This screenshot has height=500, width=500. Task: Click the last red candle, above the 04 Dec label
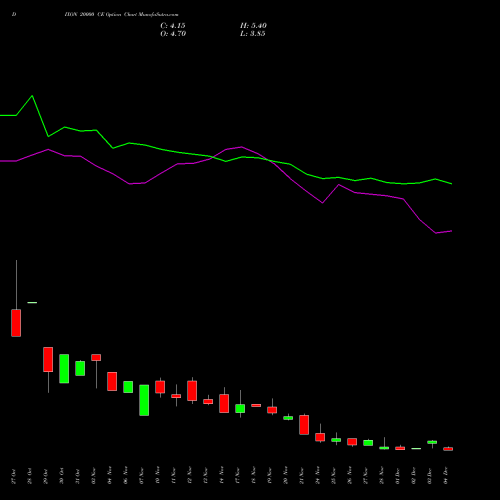pyautogui.click(x=448, y=449)
